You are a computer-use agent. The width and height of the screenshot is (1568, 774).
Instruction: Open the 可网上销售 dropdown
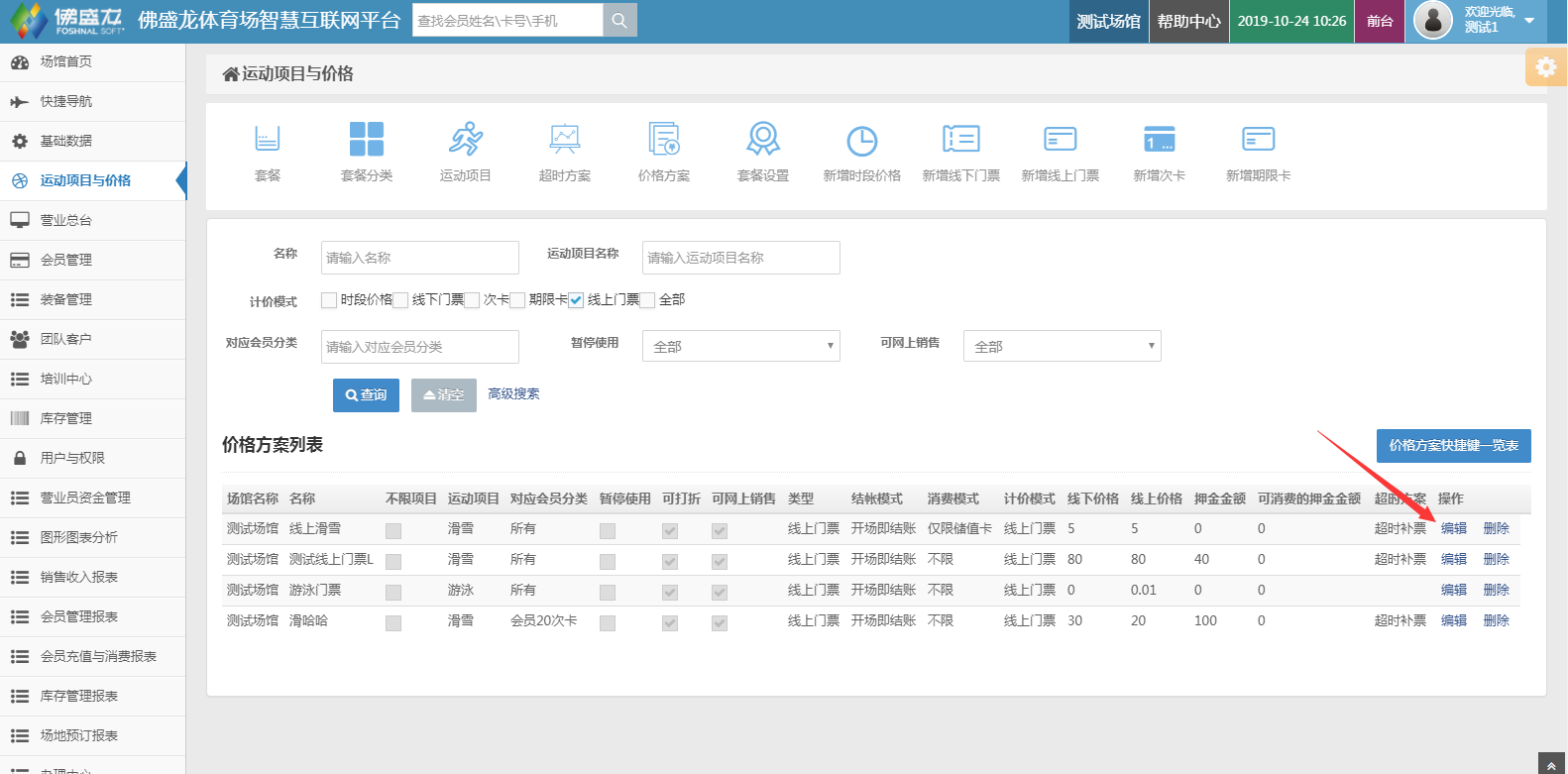click(1063, 346)
